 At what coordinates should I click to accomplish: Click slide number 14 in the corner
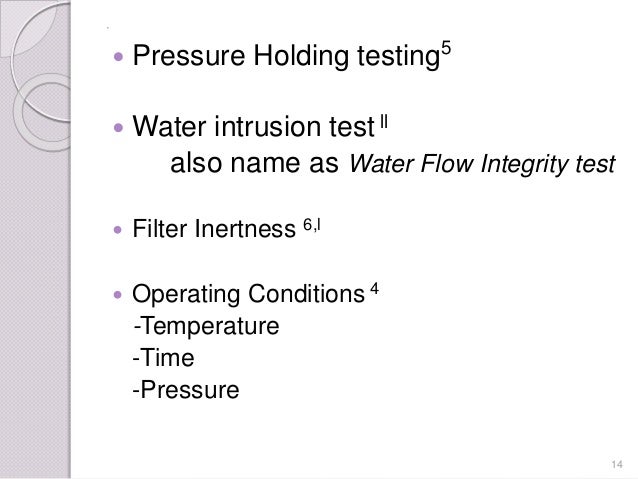[617, 464]
